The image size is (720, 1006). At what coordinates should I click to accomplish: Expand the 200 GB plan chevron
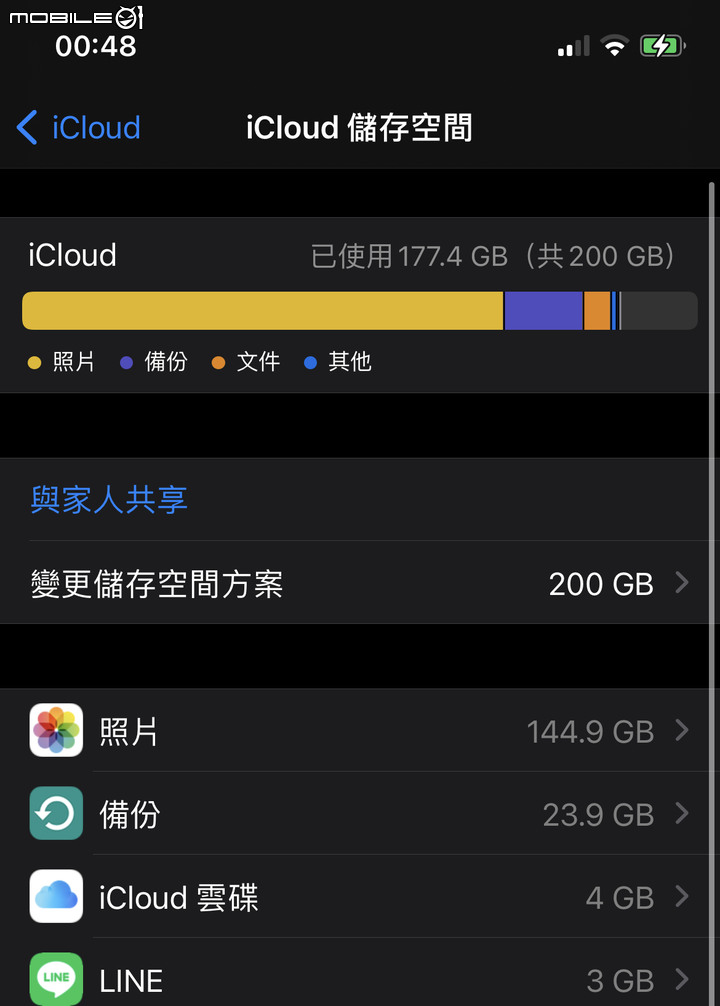682,583
